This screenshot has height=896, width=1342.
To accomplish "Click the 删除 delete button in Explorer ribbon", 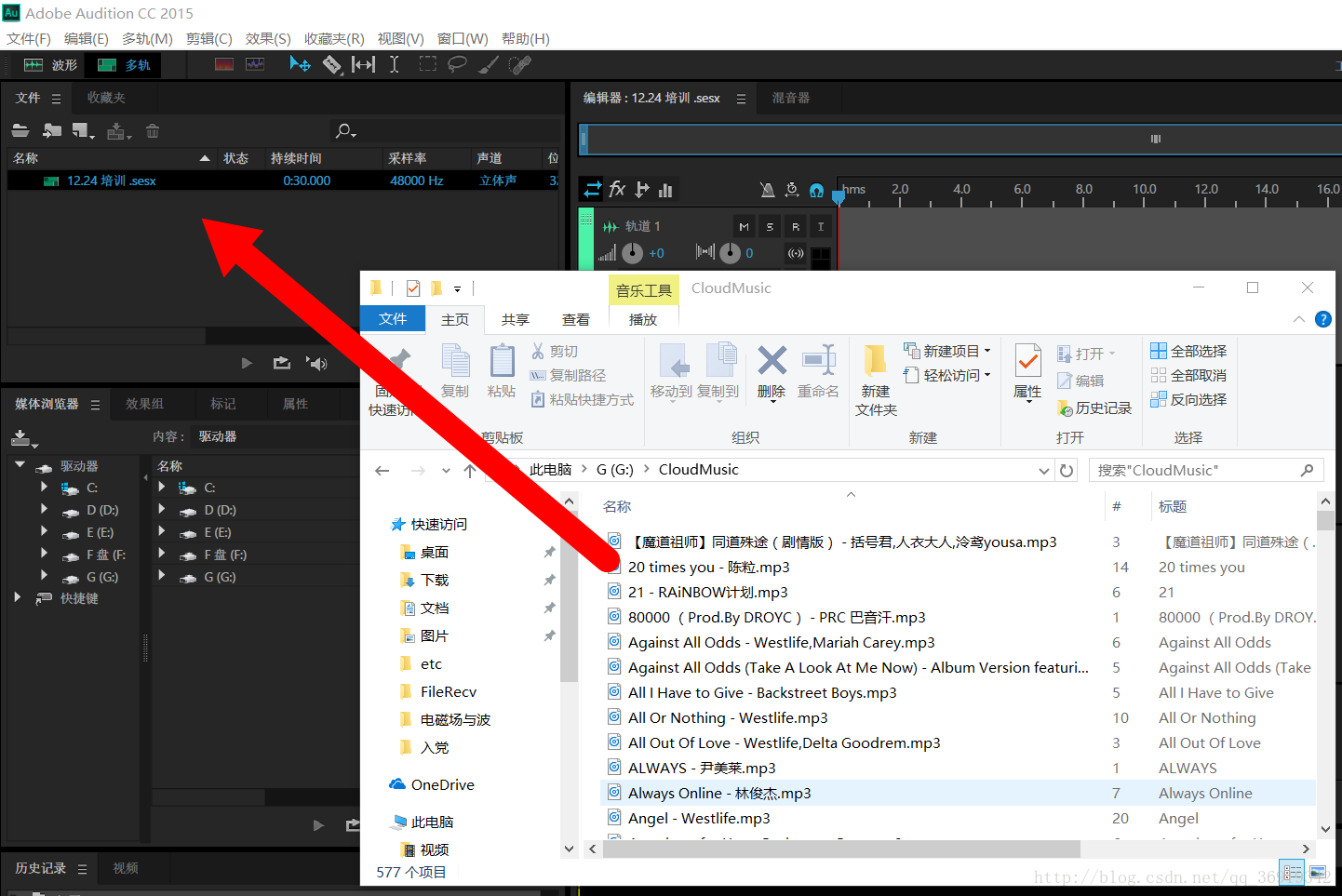I will 772,371.
